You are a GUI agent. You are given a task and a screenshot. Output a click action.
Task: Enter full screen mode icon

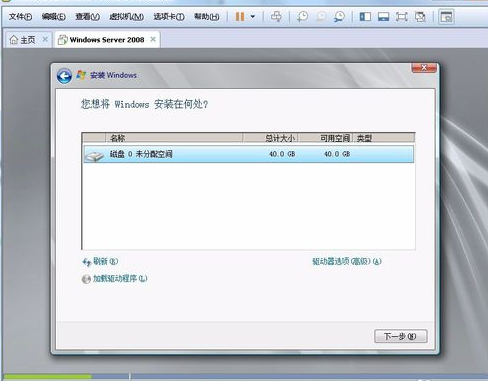(x=402, y=16)
